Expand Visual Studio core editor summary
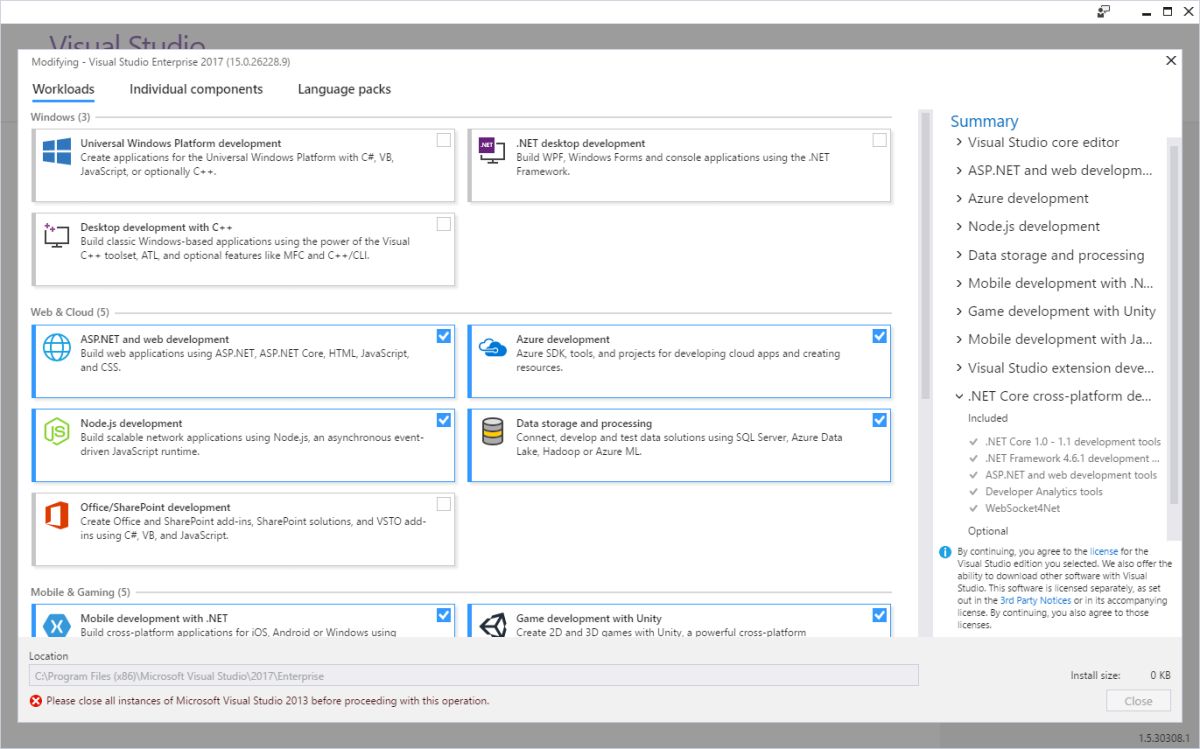The image size is (1200, 749). pyautogui.click(x=960, y=142)
